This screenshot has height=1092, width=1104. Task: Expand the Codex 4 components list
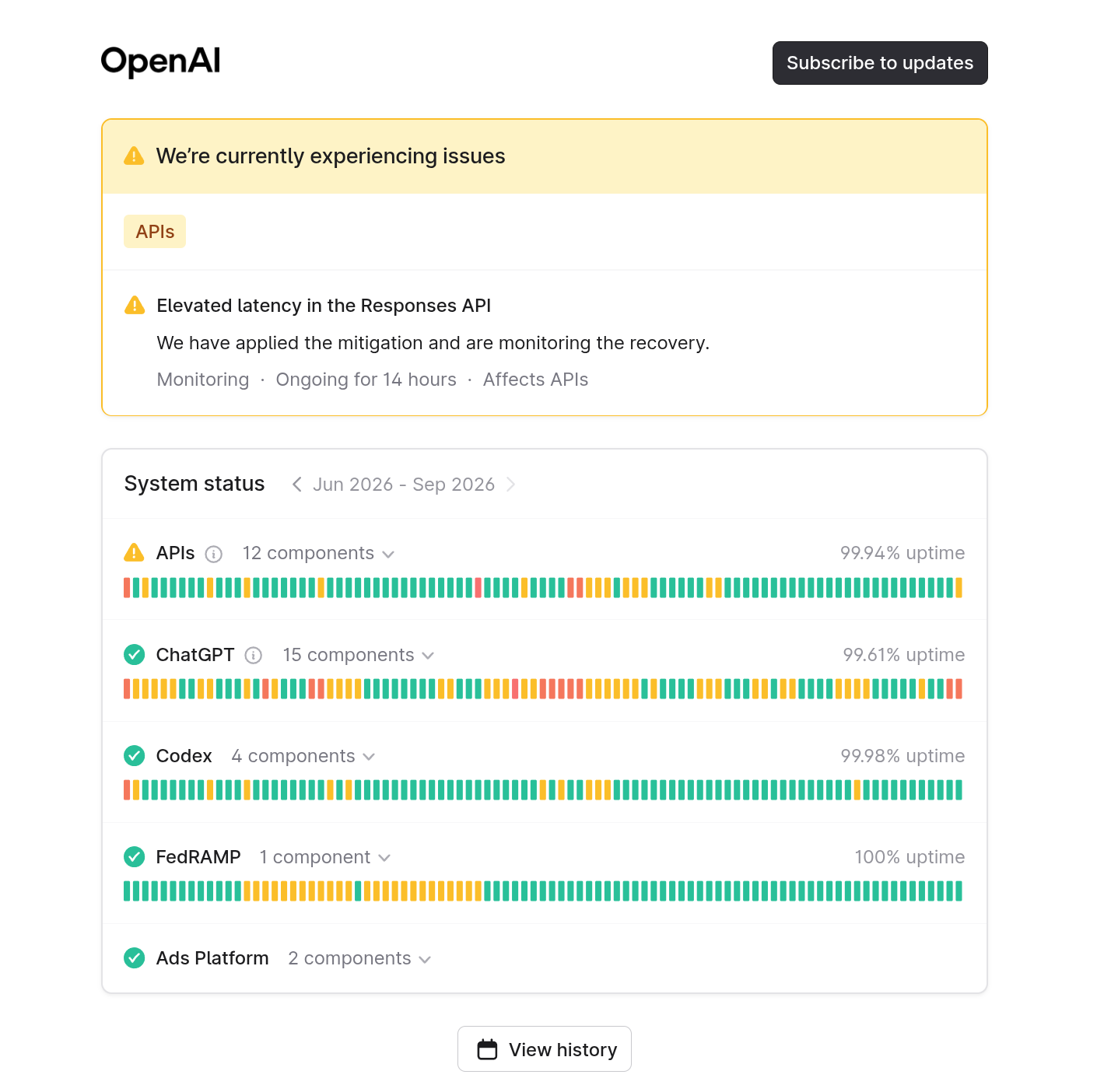click(x=303, y=757)
